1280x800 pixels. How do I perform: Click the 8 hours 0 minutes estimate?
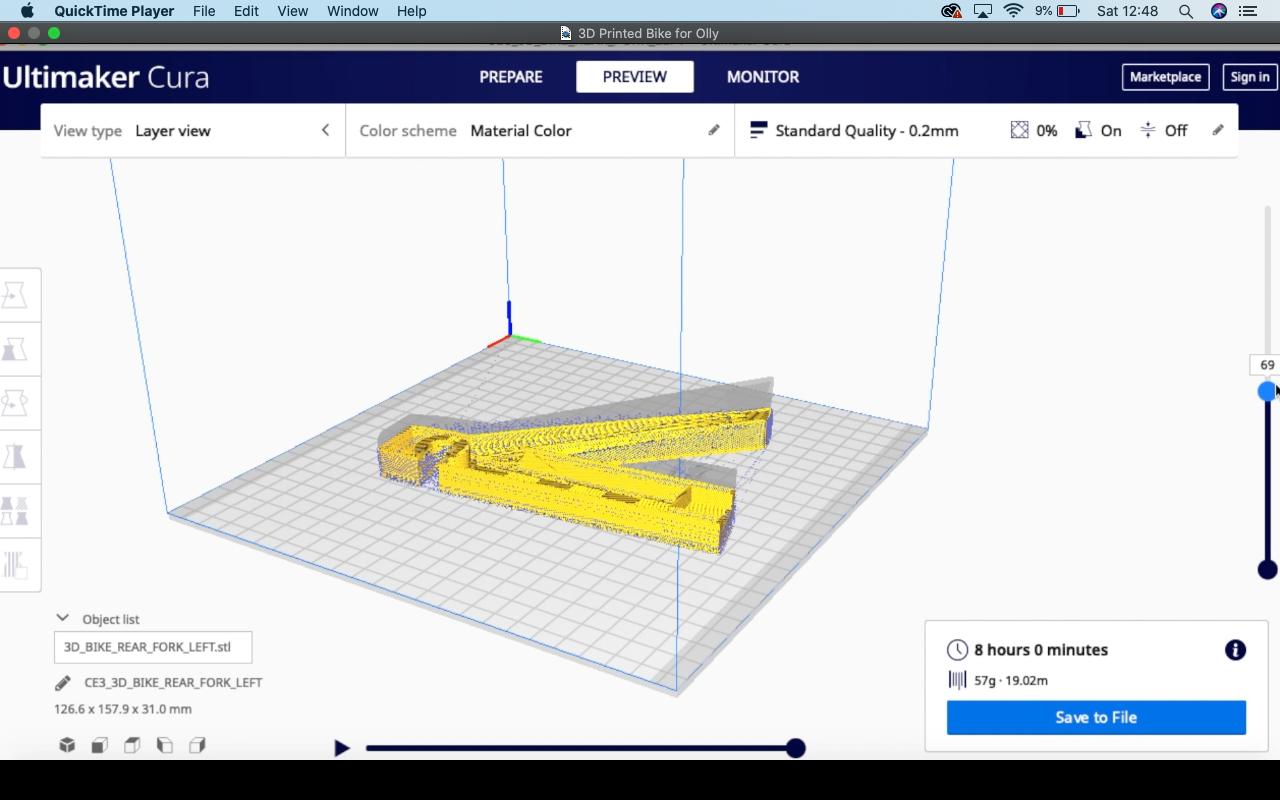[x=1041, y=650]
